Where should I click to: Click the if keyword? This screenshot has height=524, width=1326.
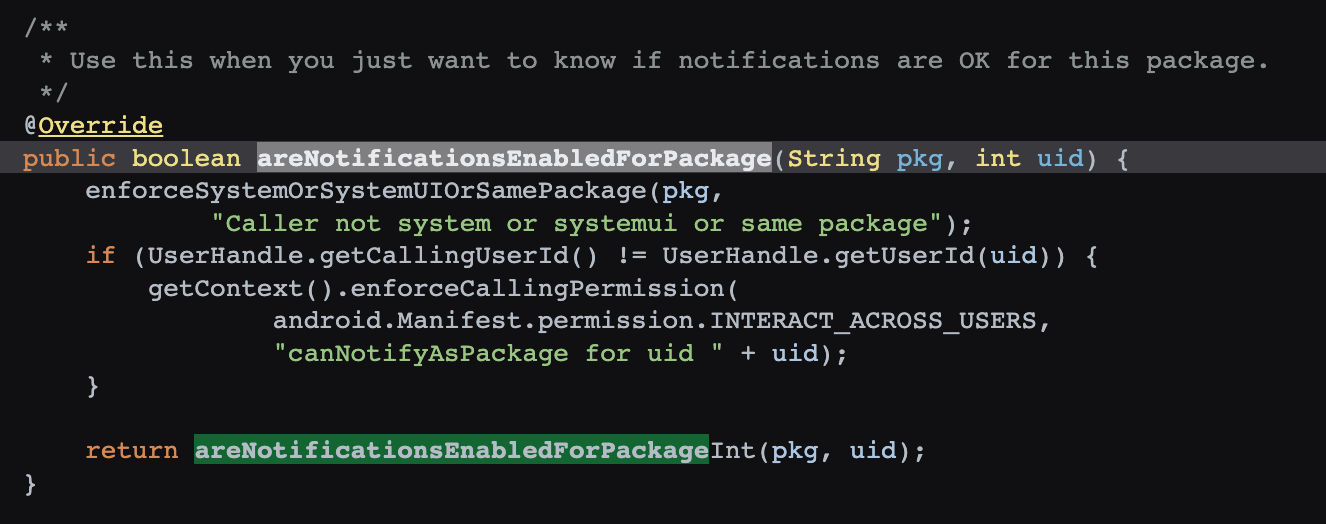tap(100, 256)
